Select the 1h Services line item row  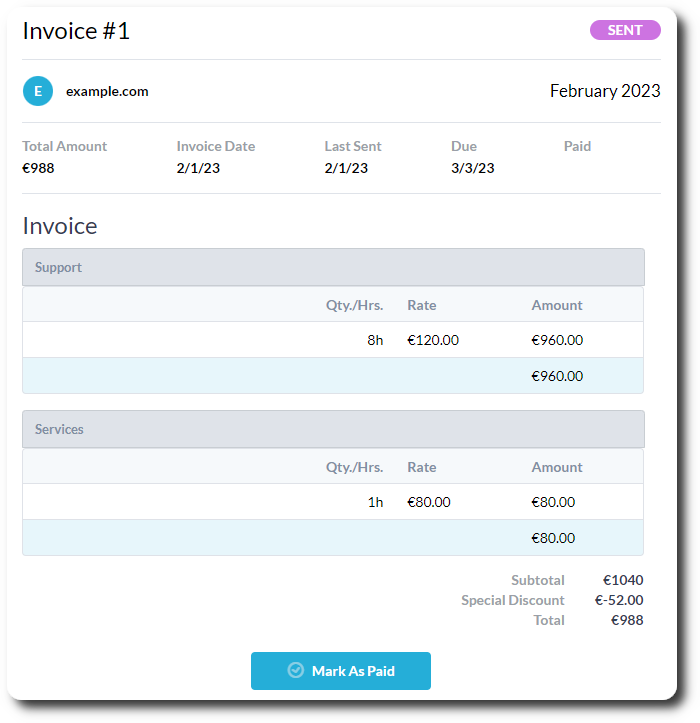(333, 502)
